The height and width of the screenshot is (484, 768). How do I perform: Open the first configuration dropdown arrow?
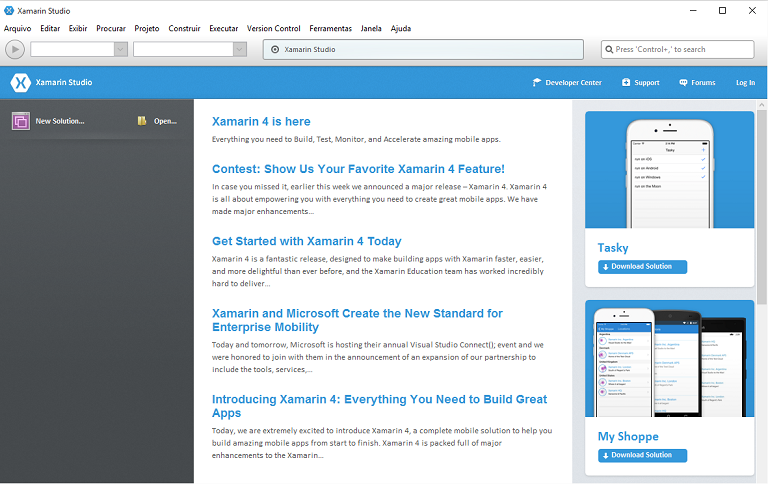120,49
